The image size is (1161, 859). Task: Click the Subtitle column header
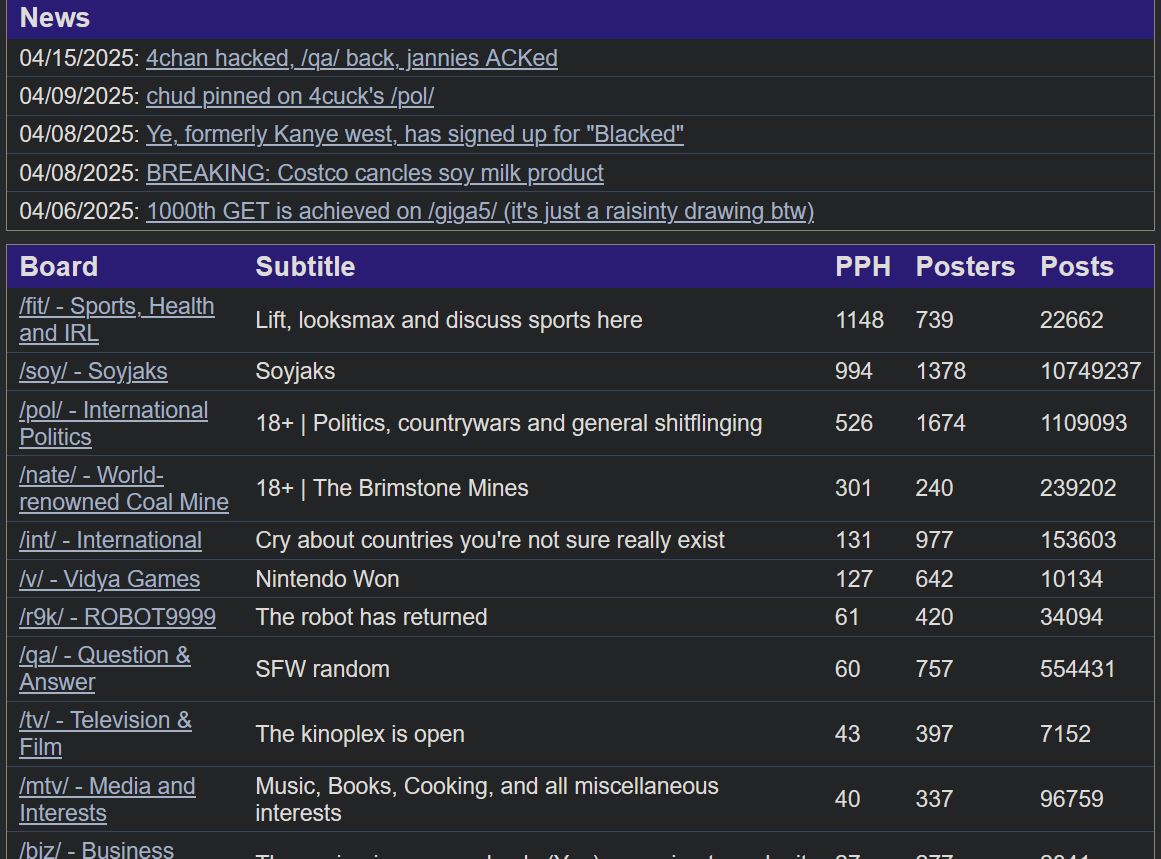click(x=305, y=266)
